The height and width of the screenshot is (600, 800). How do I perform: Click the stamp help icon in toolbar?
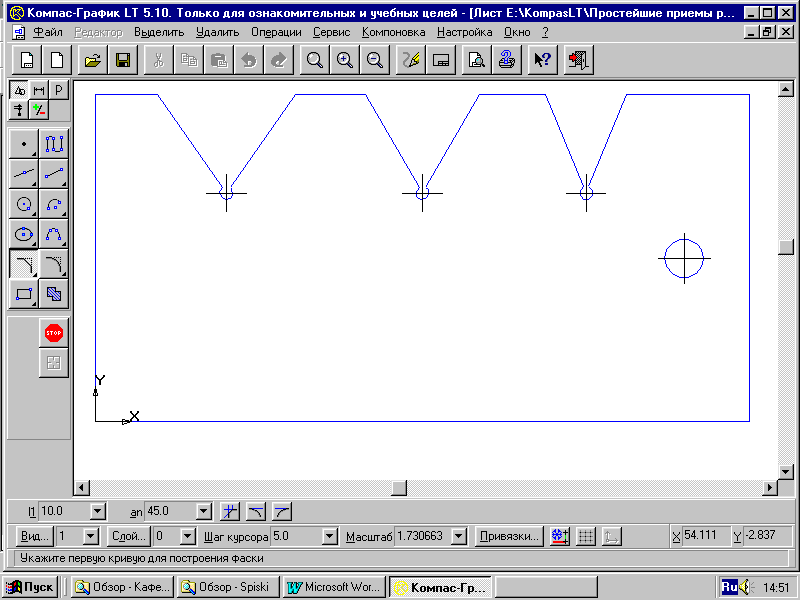[507, 60]
